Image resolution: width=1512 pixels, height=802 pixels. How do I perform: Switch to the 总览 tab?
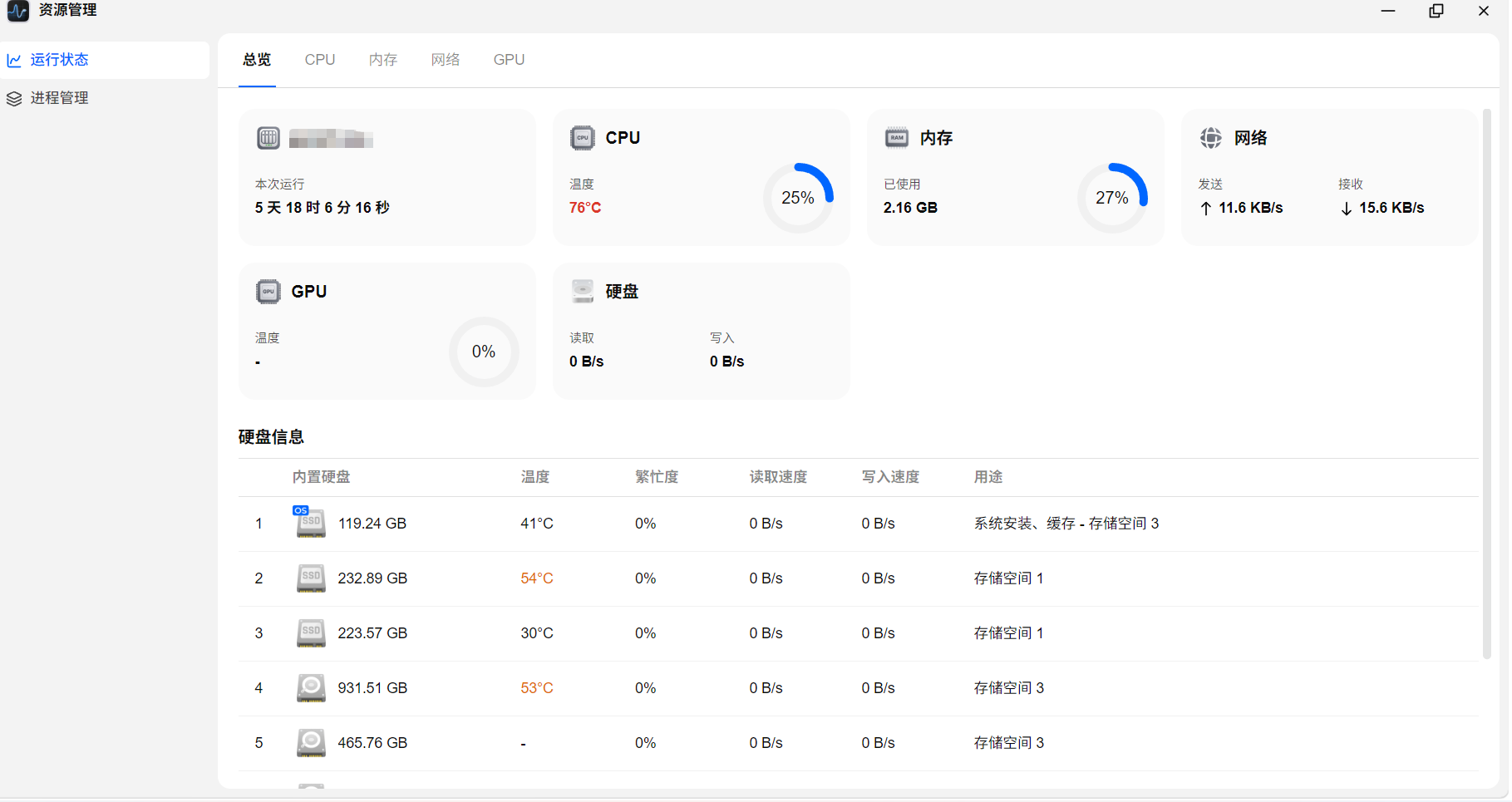257,60
